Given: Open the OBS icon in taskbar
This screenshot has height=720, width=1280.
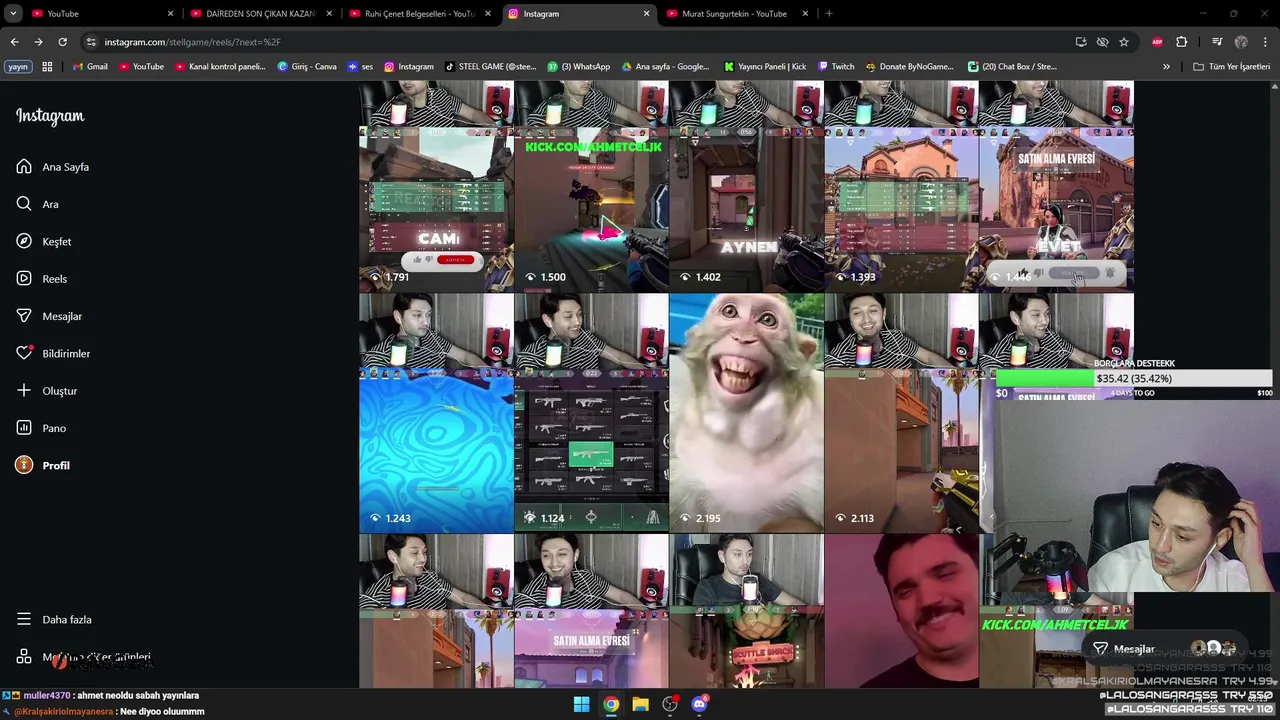Looking at the screenshot, I should click(x=670, y=704).
